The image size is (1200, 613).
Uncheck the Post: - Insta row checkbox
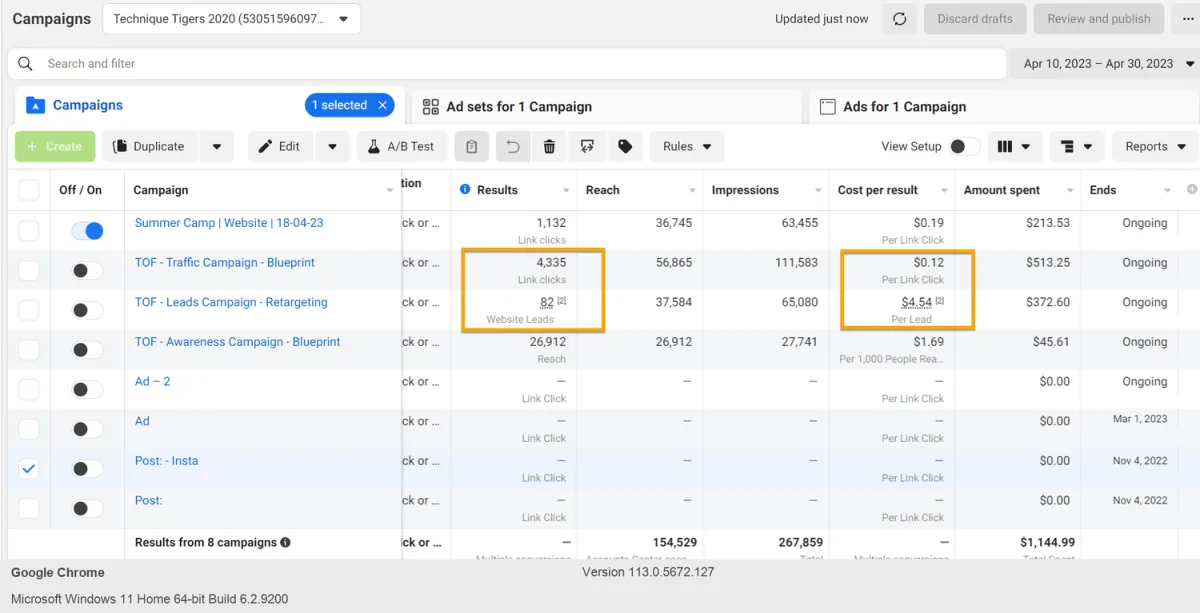tap(29, 469)
